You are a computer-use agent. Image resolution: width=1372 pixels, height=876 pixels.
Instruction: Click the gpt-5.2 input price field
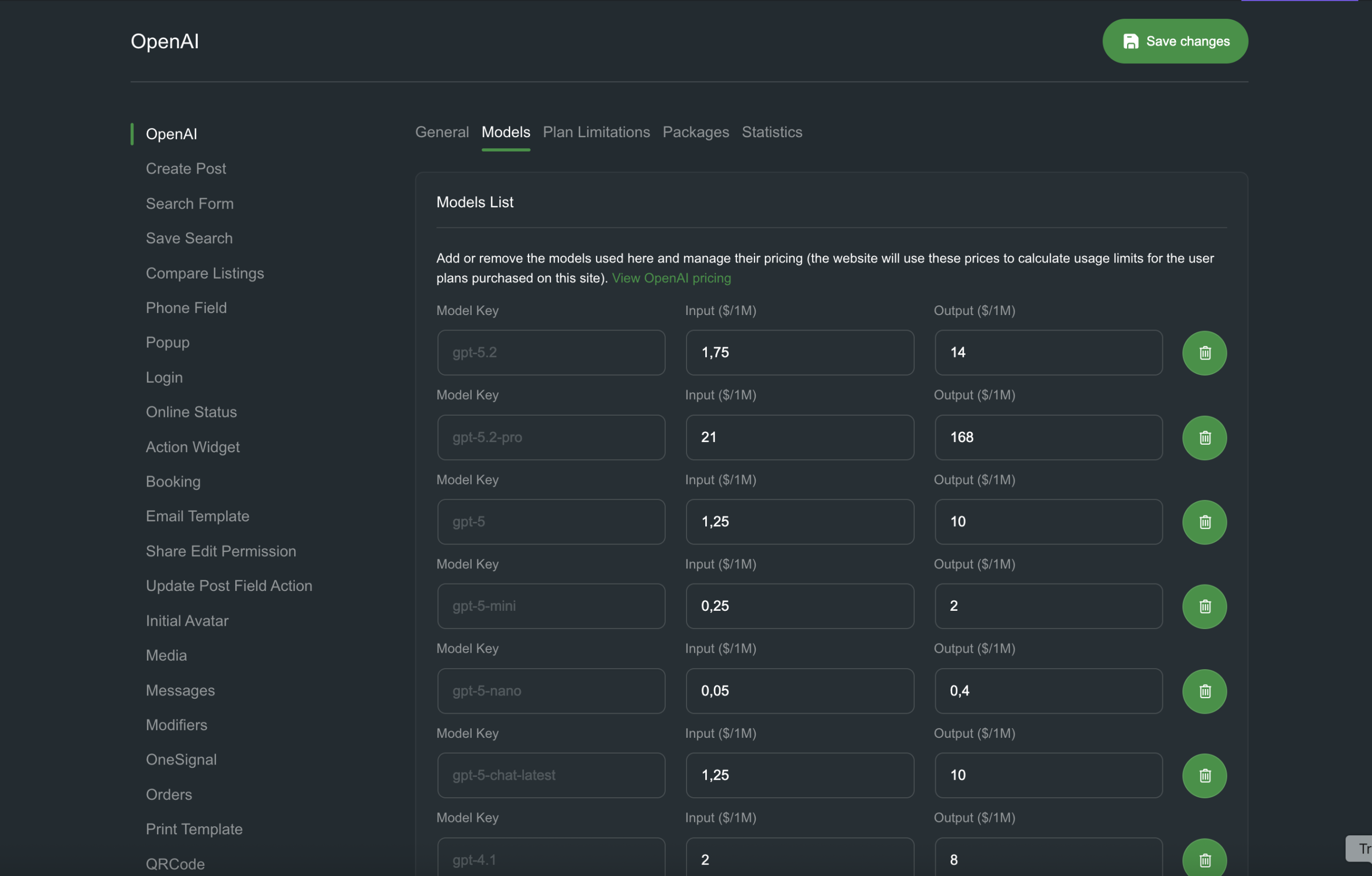pos(800,353)
